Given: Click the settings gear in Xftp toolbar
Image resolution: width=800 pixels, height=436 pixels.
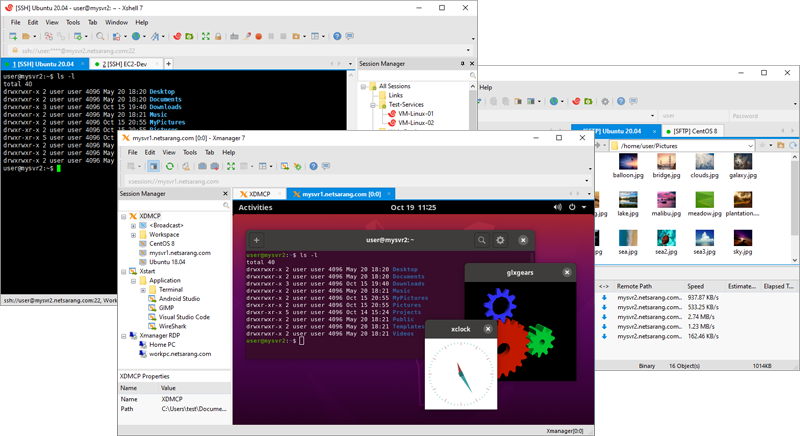Looking at the screenshot, I should pyautogui.click(x=605, y=101).
